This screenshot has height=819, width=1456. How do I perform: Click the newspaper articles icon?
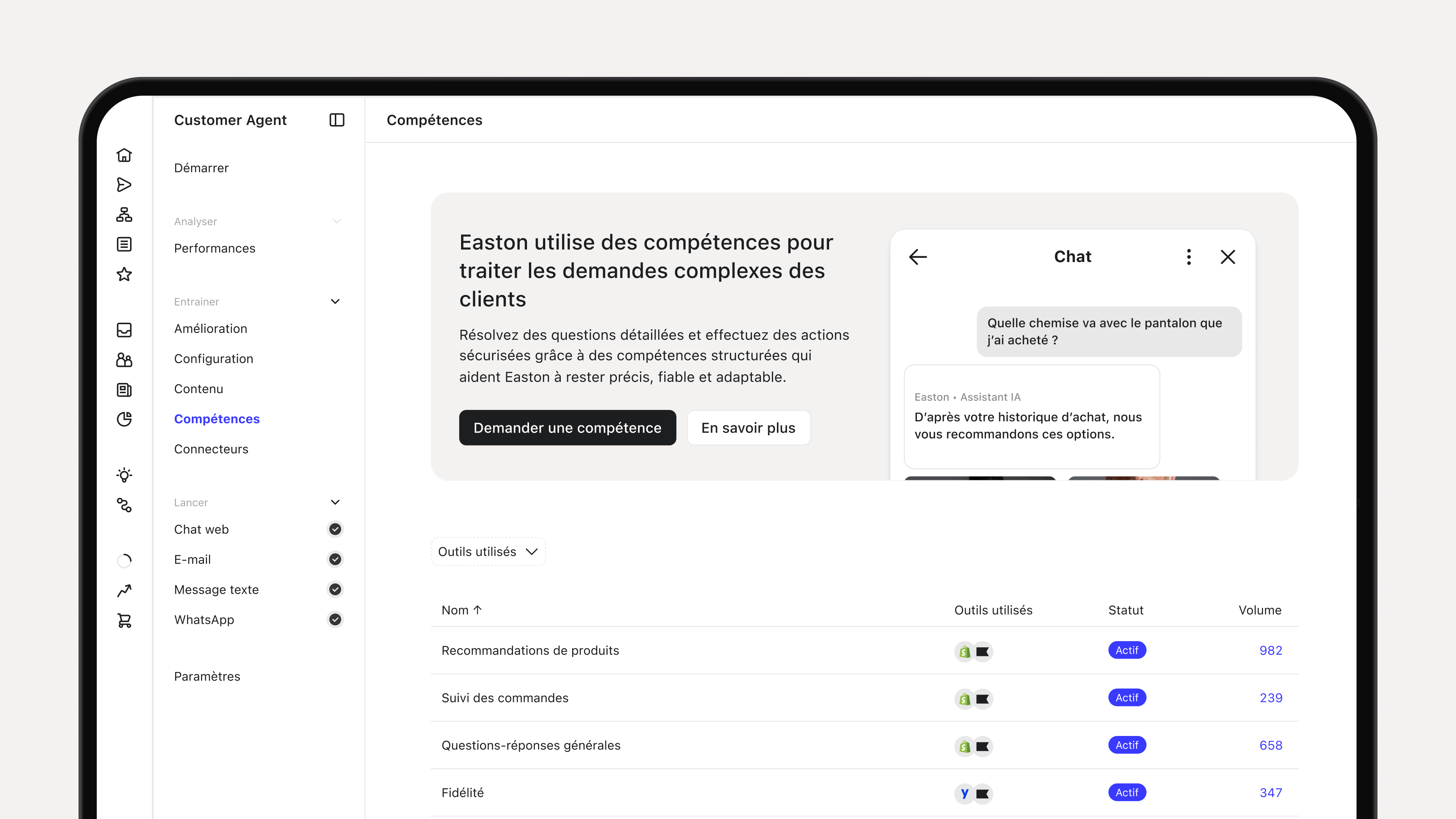[x=124, y=389]
